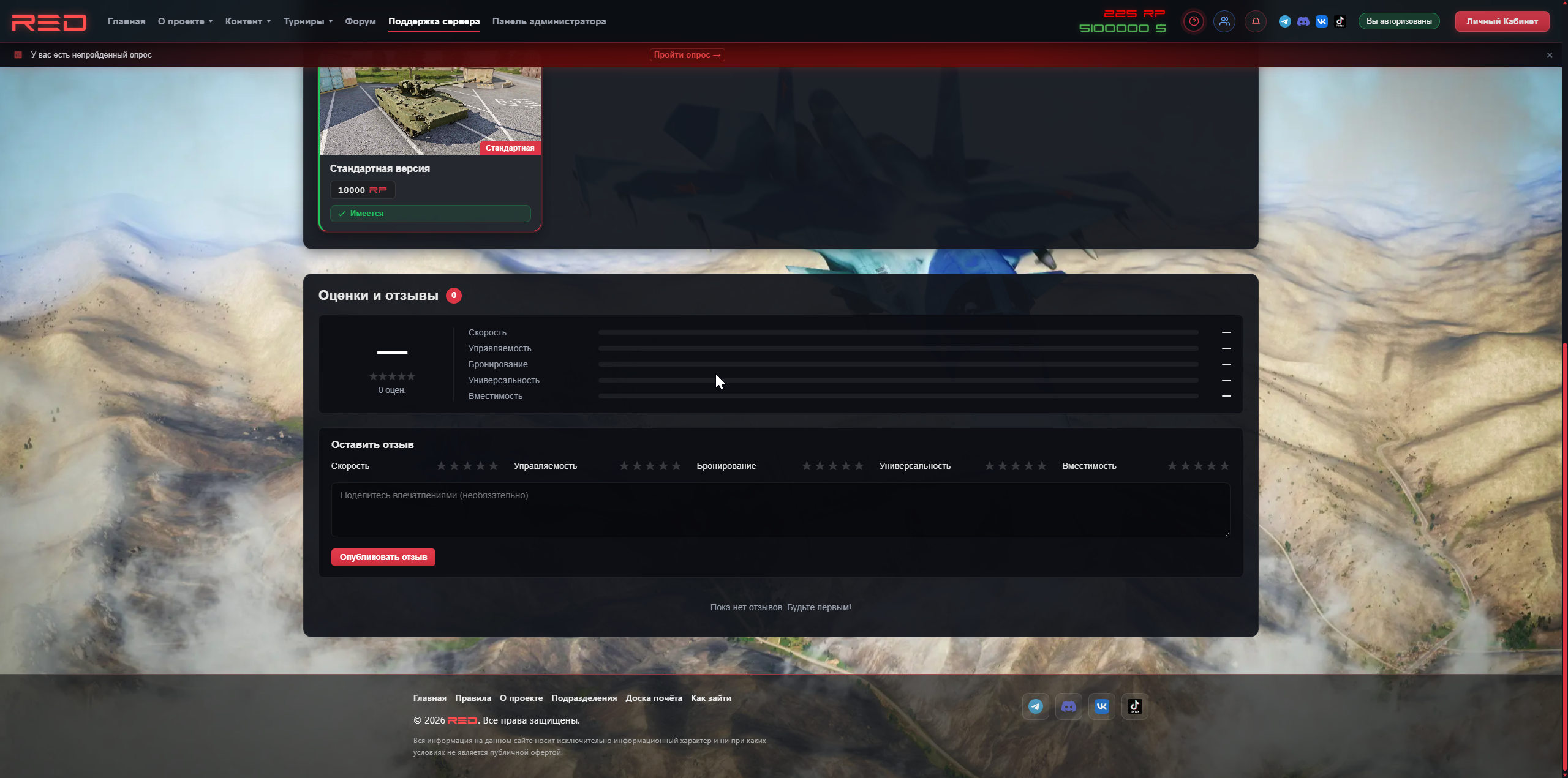1568x778 pixels.
Task: Click the 5100000 $ balance
Action: (x=1123, y=28)
